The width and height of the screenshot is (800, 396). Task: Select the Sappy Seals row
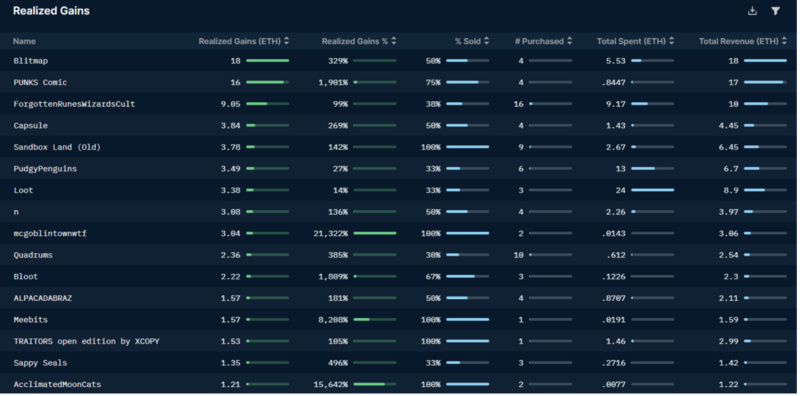400,363
